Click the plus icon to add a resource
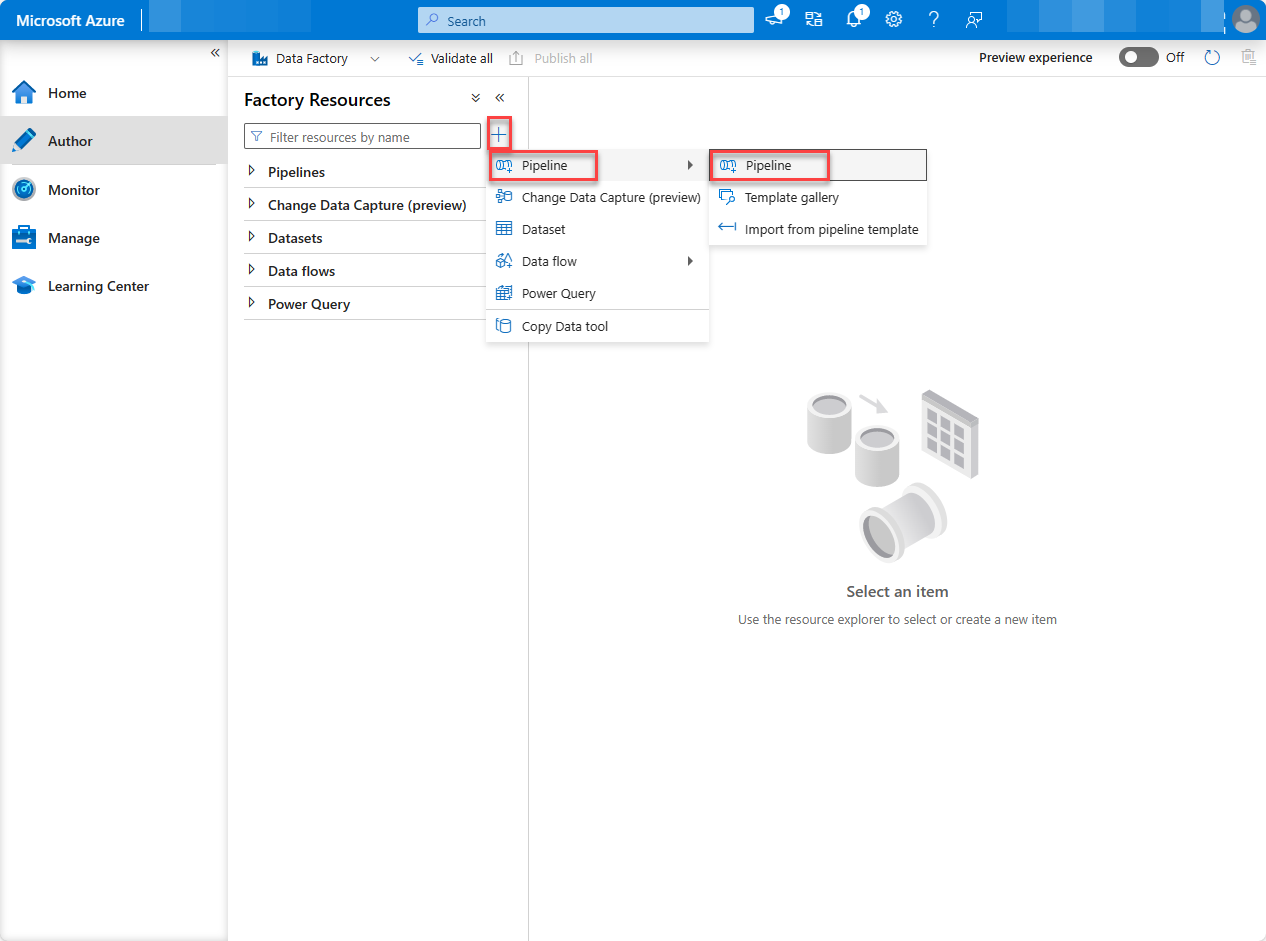 coord(498,133)
